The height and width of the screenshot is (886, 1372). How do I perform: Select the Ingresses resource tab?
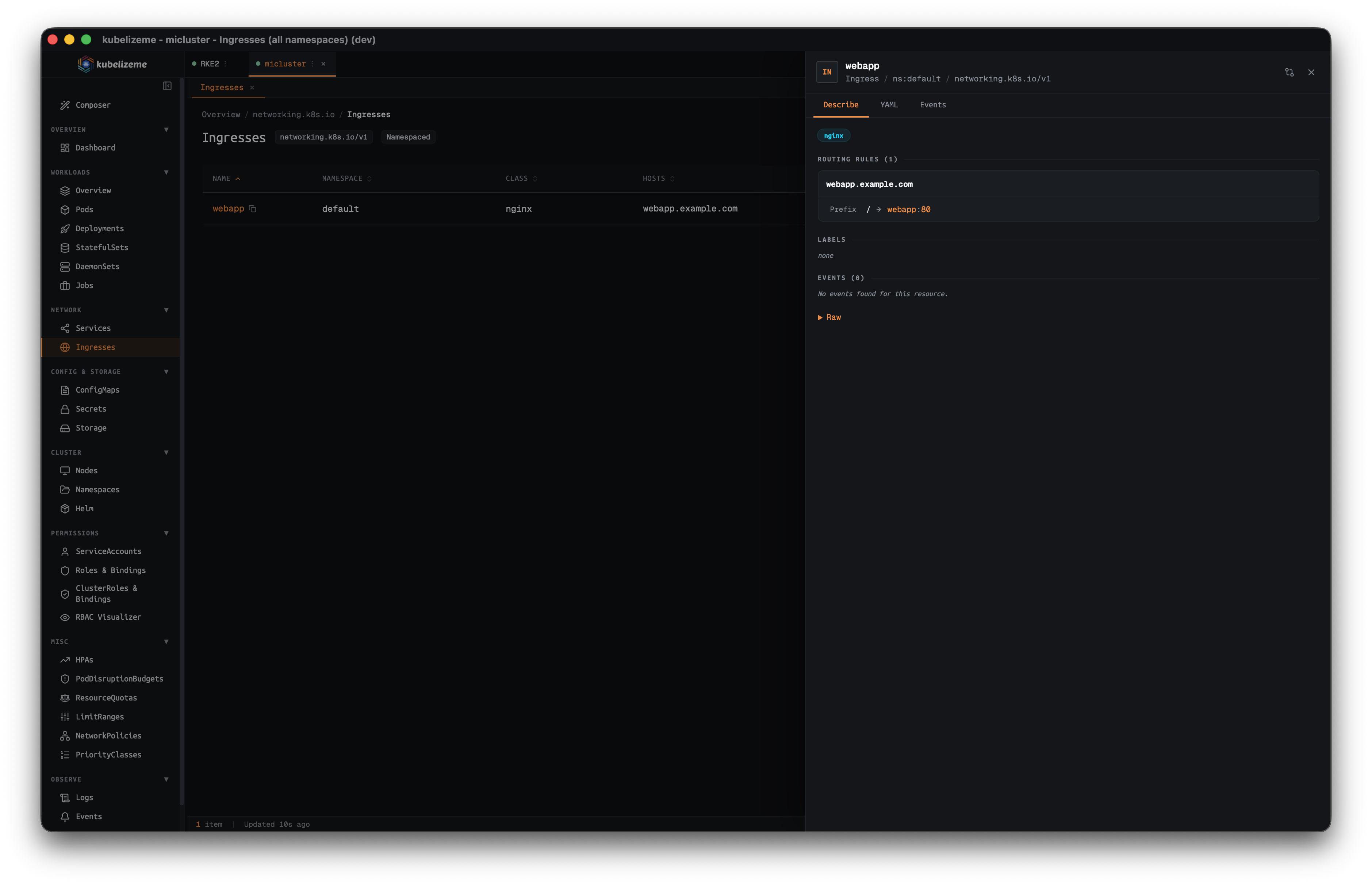click(x=222, y=87)
